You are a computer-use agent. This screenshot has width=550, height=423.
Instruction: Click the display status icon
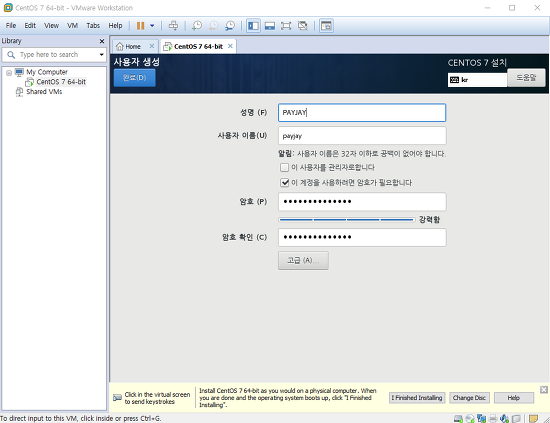(516, 418)
